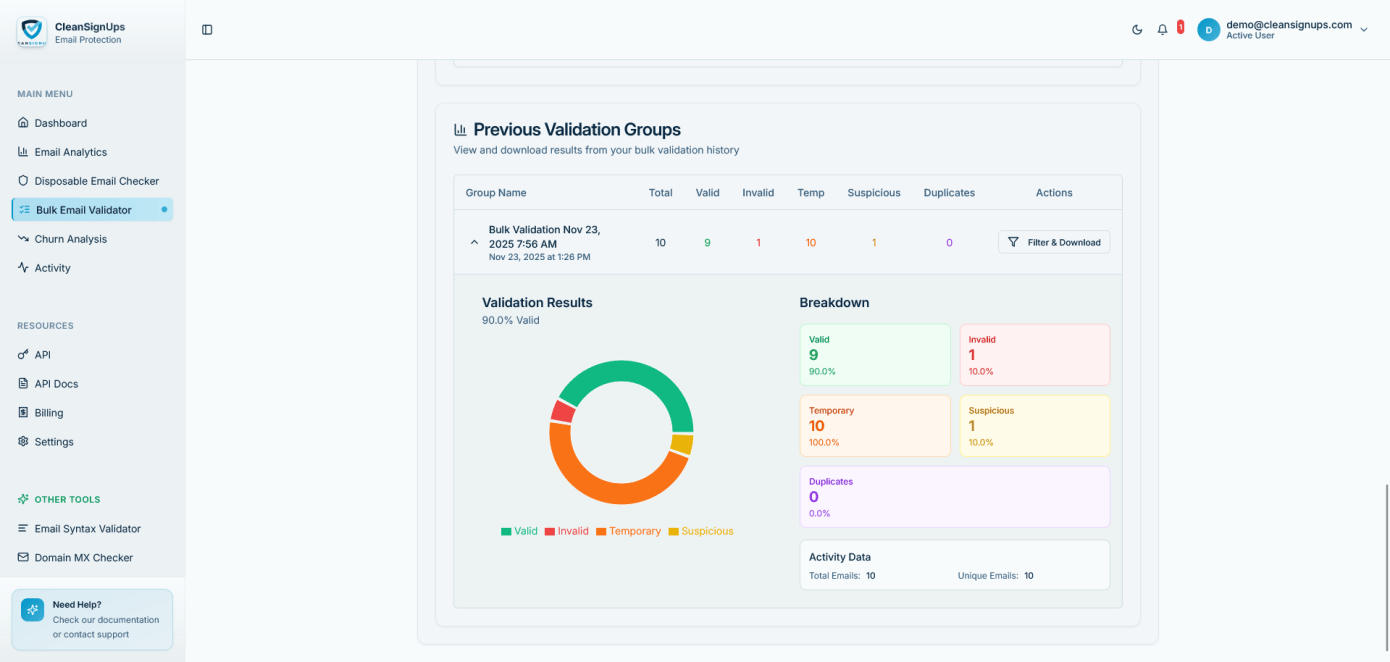Click the API key icon
The image size is (1390, 662).
pyautogui.click(x=24, y=355)
